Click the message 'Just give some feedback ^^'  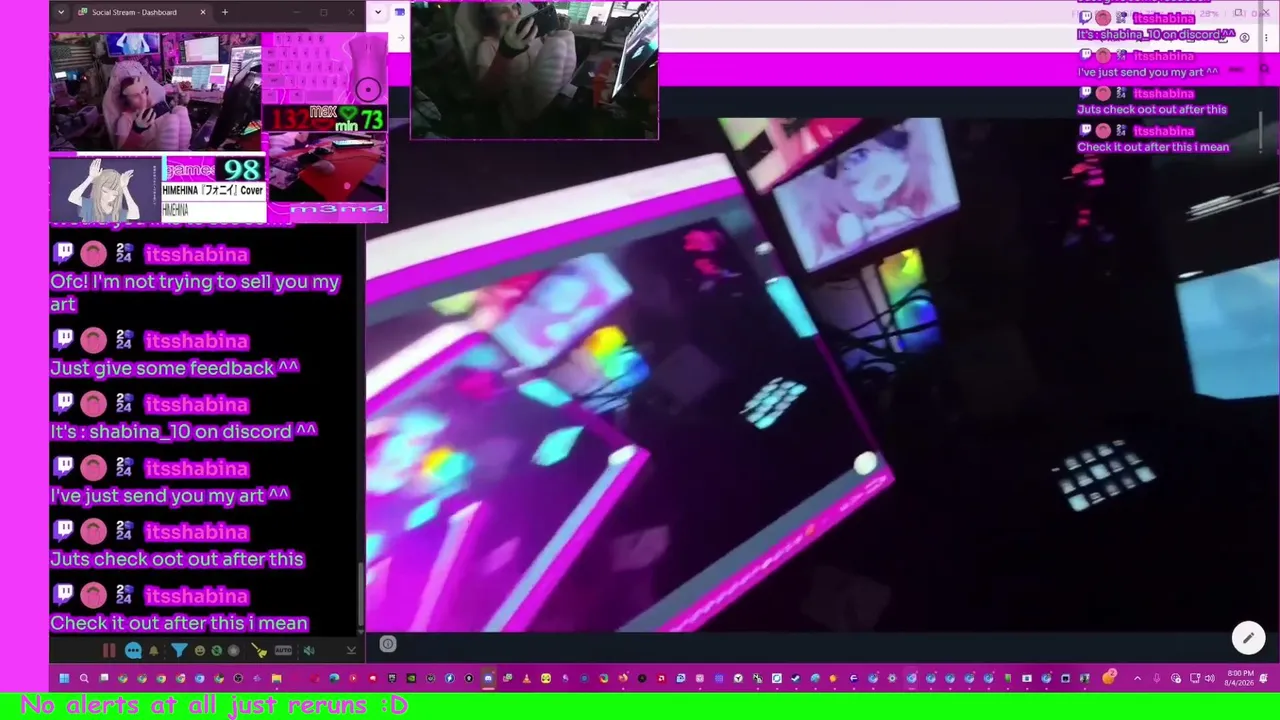point(175,368)
